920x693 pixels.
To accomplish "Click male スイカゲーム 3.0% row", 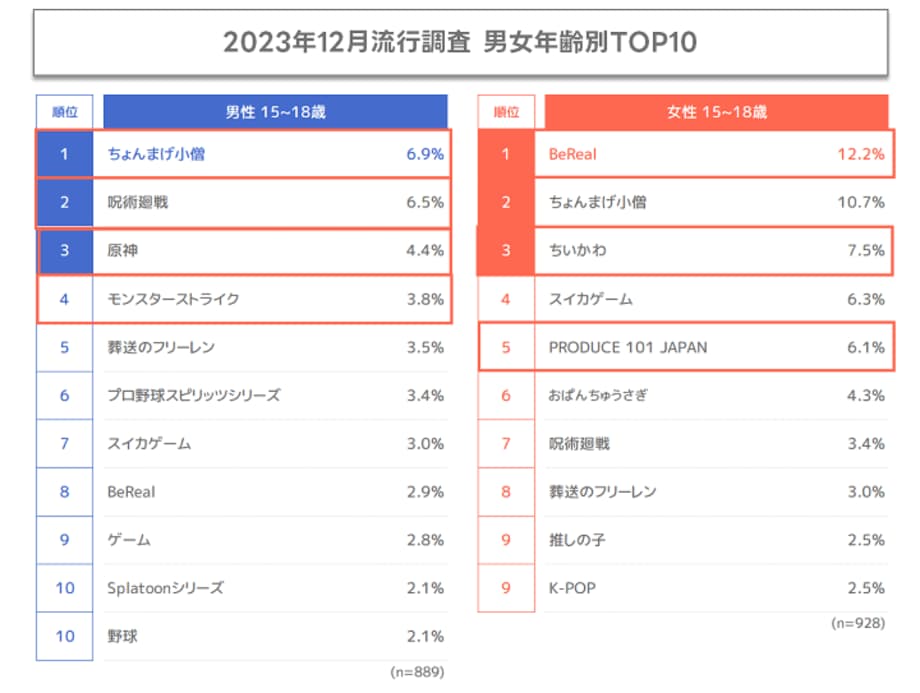I will coord(242,444).
